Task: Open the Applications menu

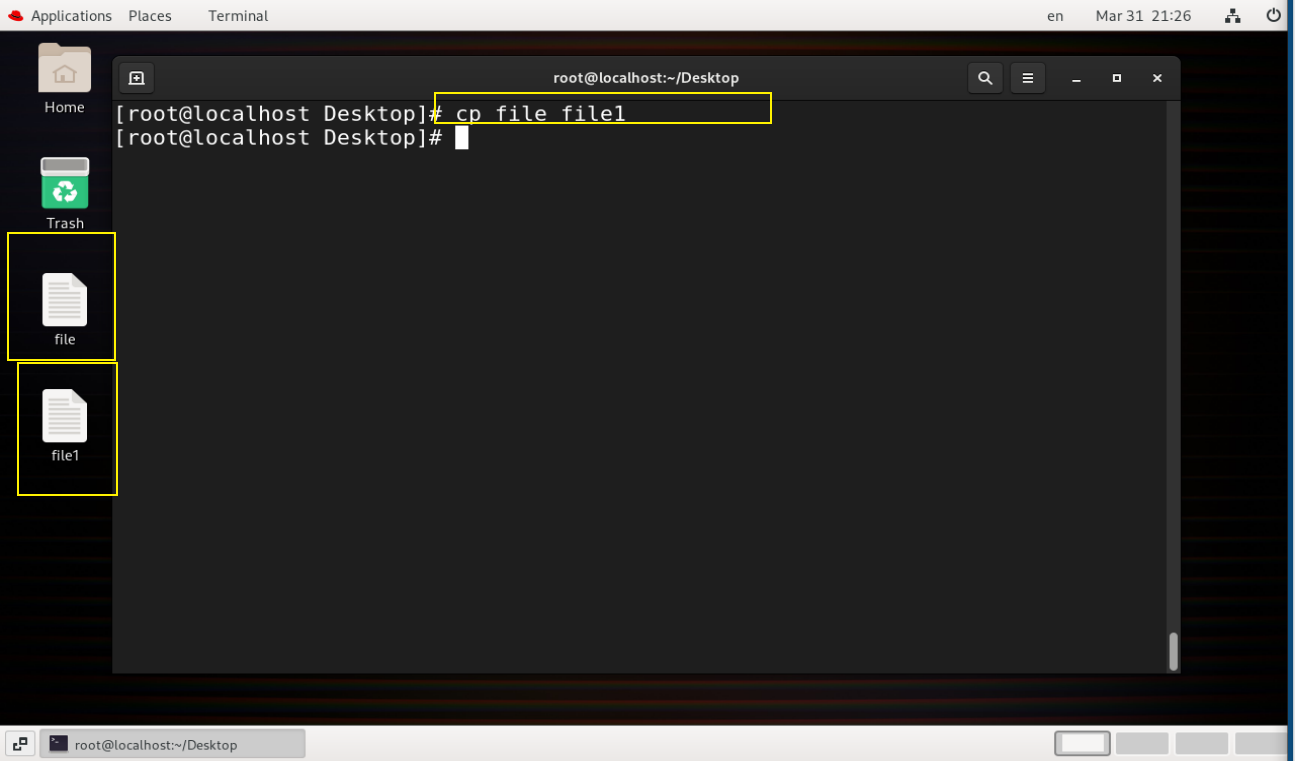Action: click(71, 16)
